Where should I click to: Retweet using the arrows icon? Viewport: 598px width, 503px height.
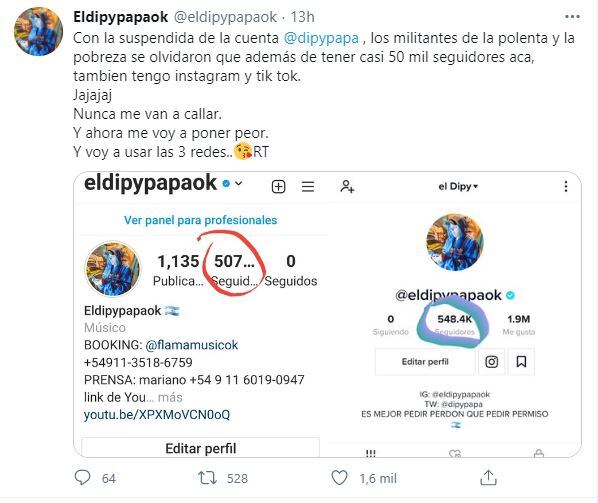point(207,478)
